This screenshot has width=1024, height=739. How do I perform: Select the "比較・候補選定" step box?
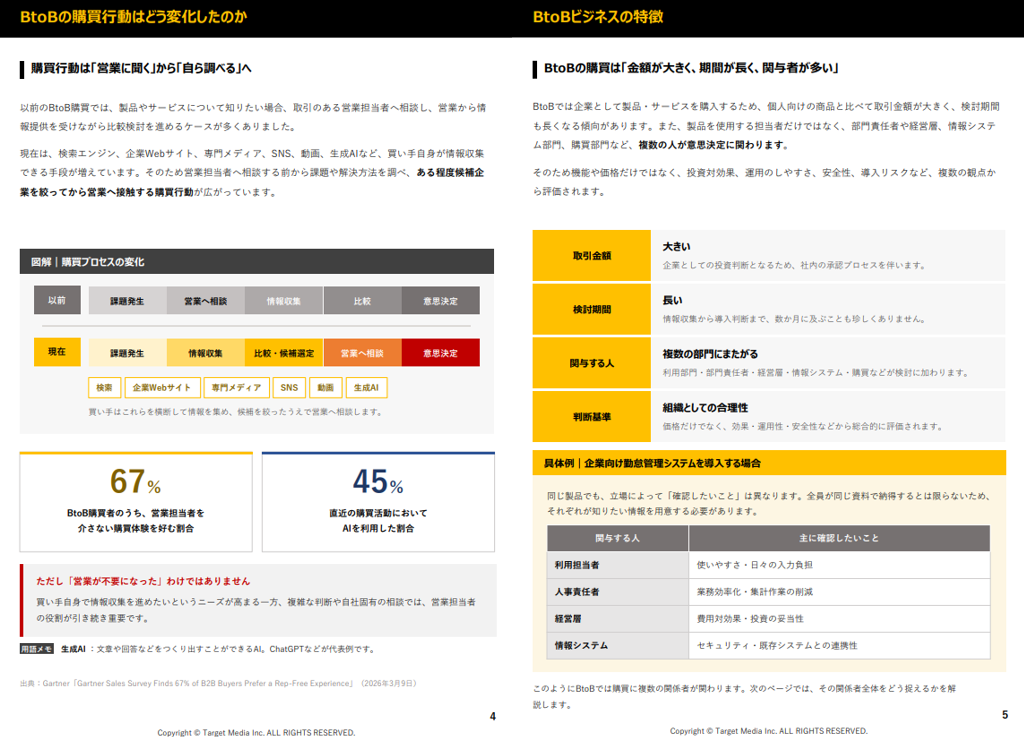[x=284, y=353]
